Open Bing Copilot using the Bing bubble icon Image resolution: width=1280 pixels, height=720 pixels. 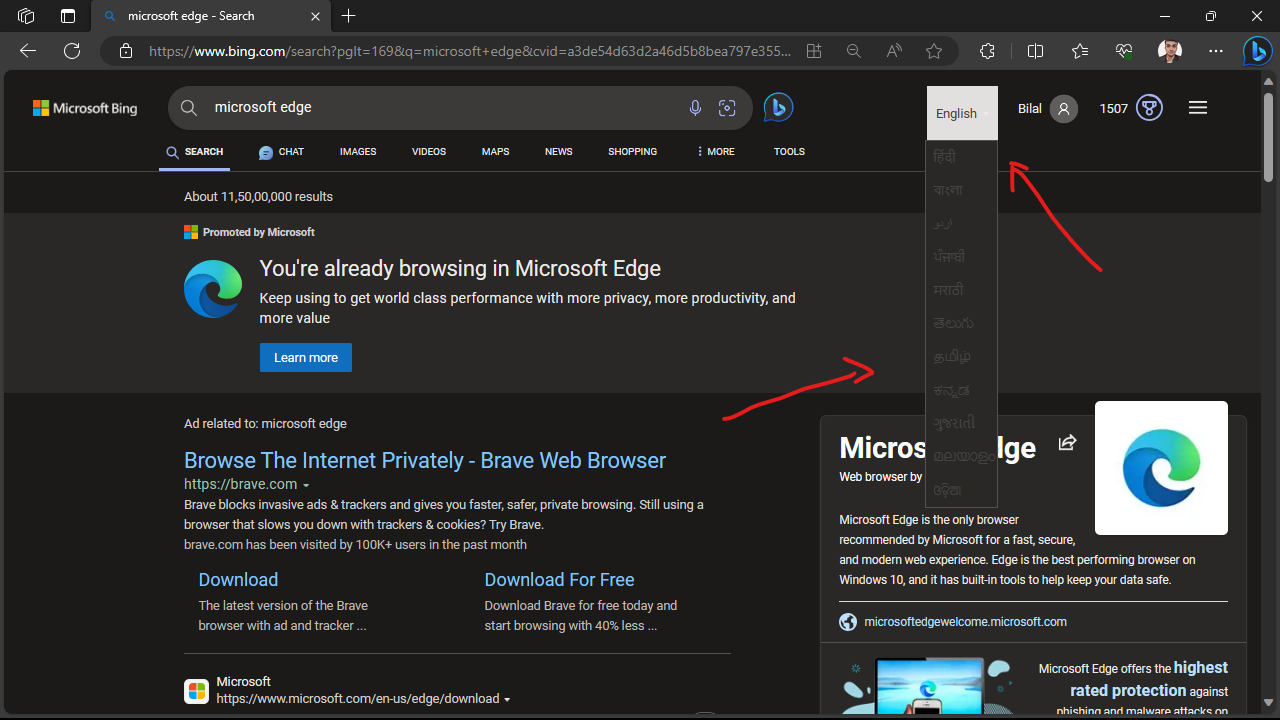pyautogui.click(x=778, y=107)
